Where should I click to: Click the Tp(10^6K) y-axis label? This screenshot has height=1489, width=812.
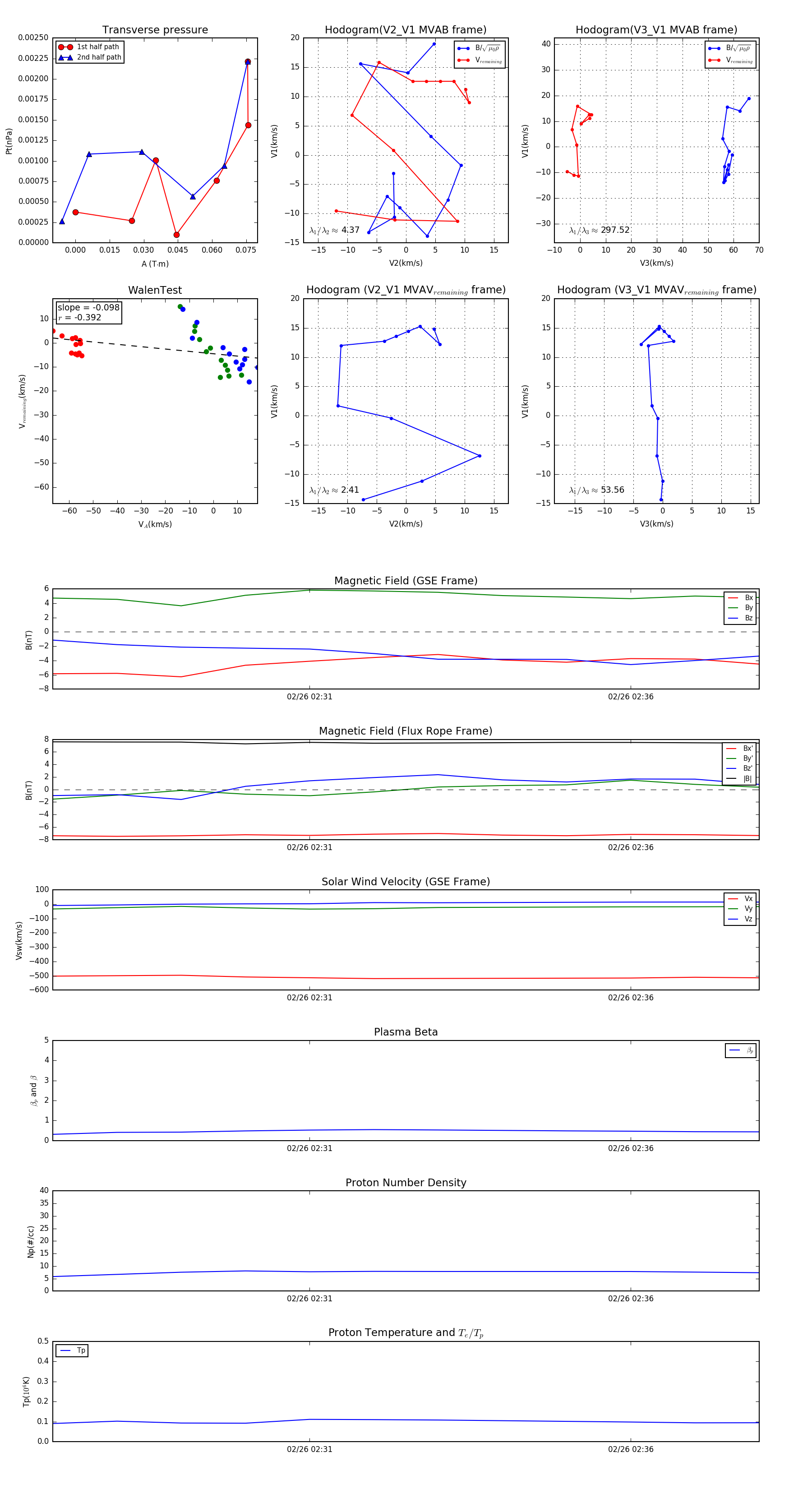[27, 1392]
